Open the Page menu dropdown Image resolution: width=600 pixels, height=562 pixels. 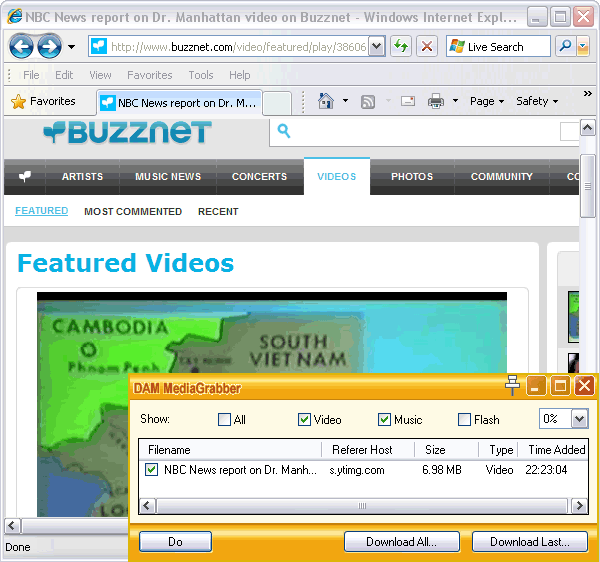[x=487, y=101]
